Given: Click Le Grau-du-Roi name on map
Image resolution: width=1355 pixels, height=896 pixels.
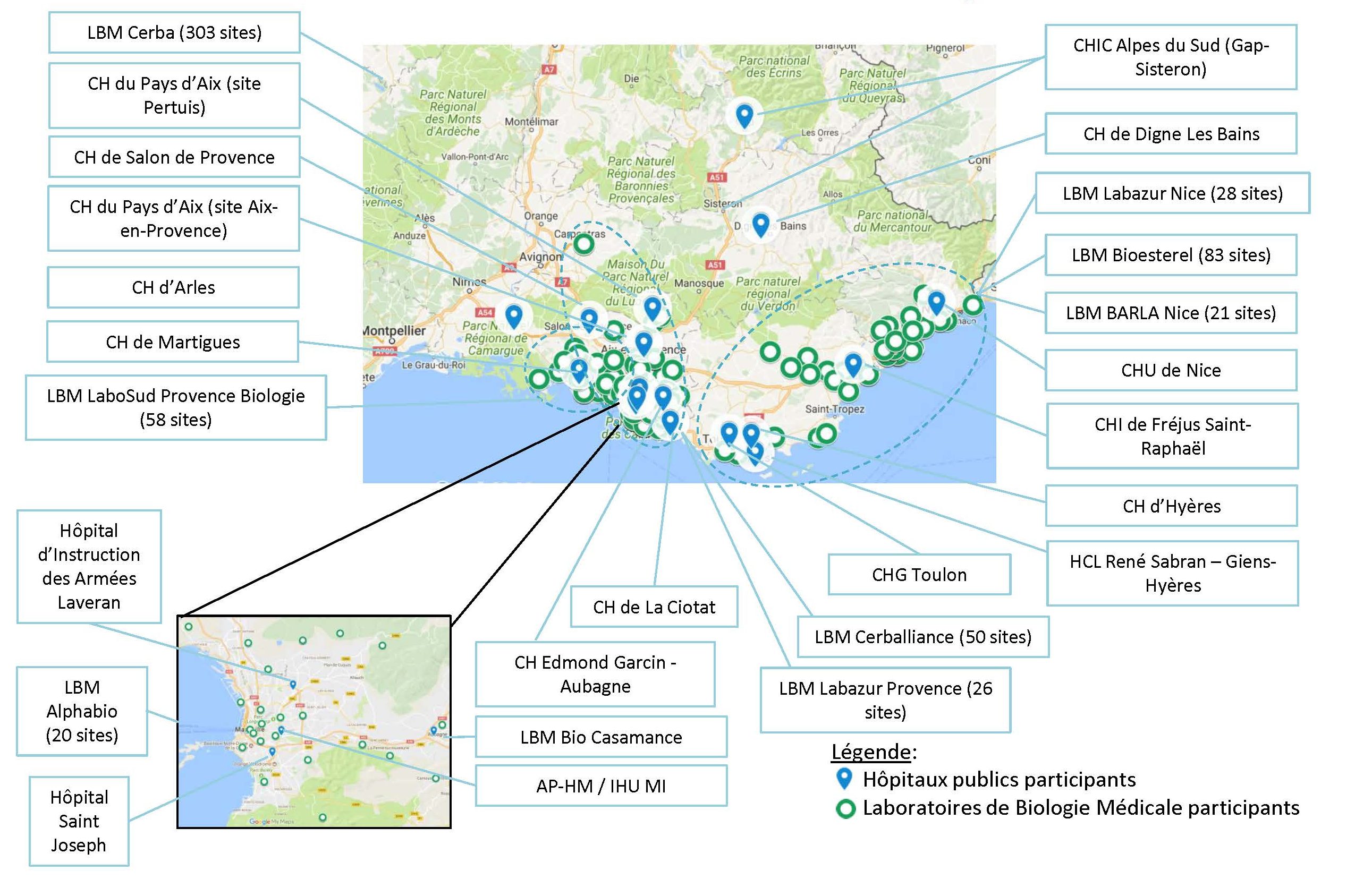Looking at the screenshot, I should point(434,365).
